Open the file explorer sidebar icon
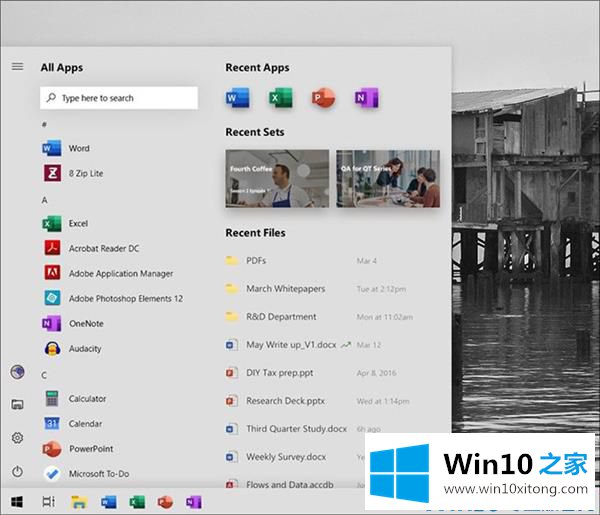The width and height of the screenshot is (600, 515). tap(17, 404)
